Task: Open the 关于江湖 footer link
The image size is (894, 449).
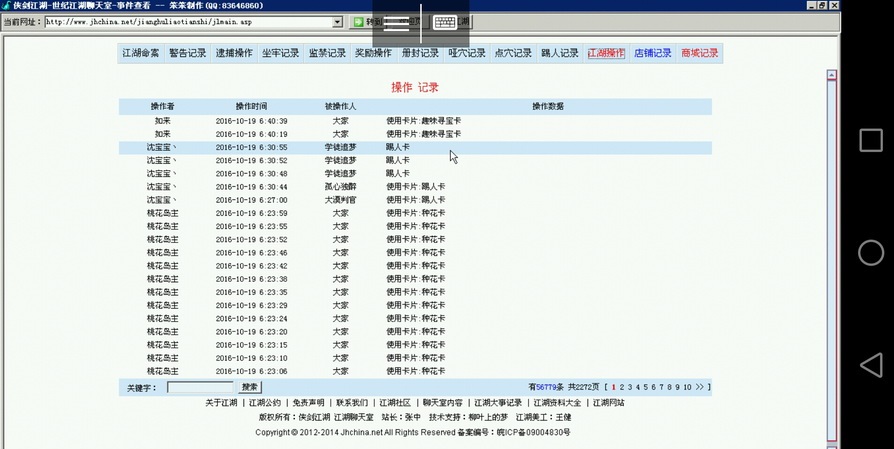Action: pyautogui.click(x=221, y=402)
